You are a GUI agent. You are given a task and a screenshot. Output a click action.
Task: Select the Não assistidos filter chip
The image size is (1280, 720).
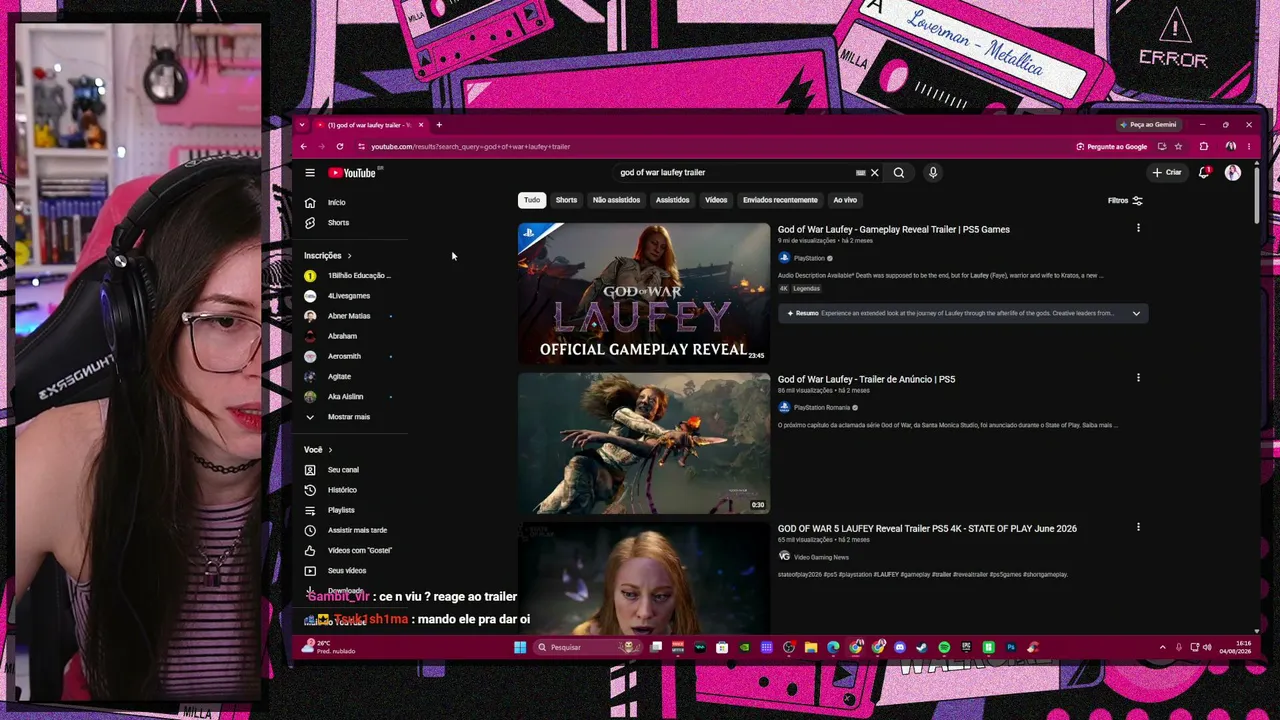[x=616, y=200]
